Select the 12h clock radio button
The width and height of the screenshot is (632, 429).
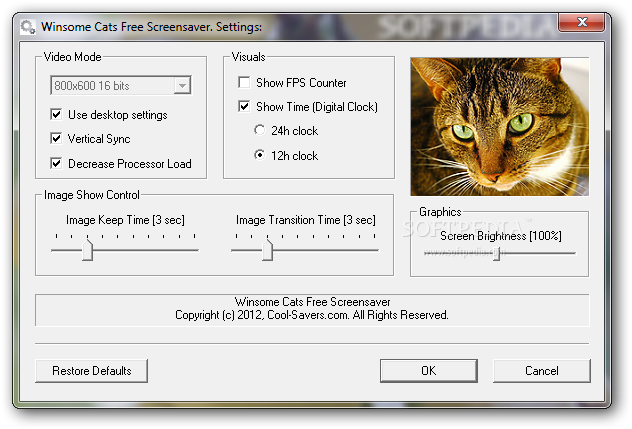click(260, 155)
